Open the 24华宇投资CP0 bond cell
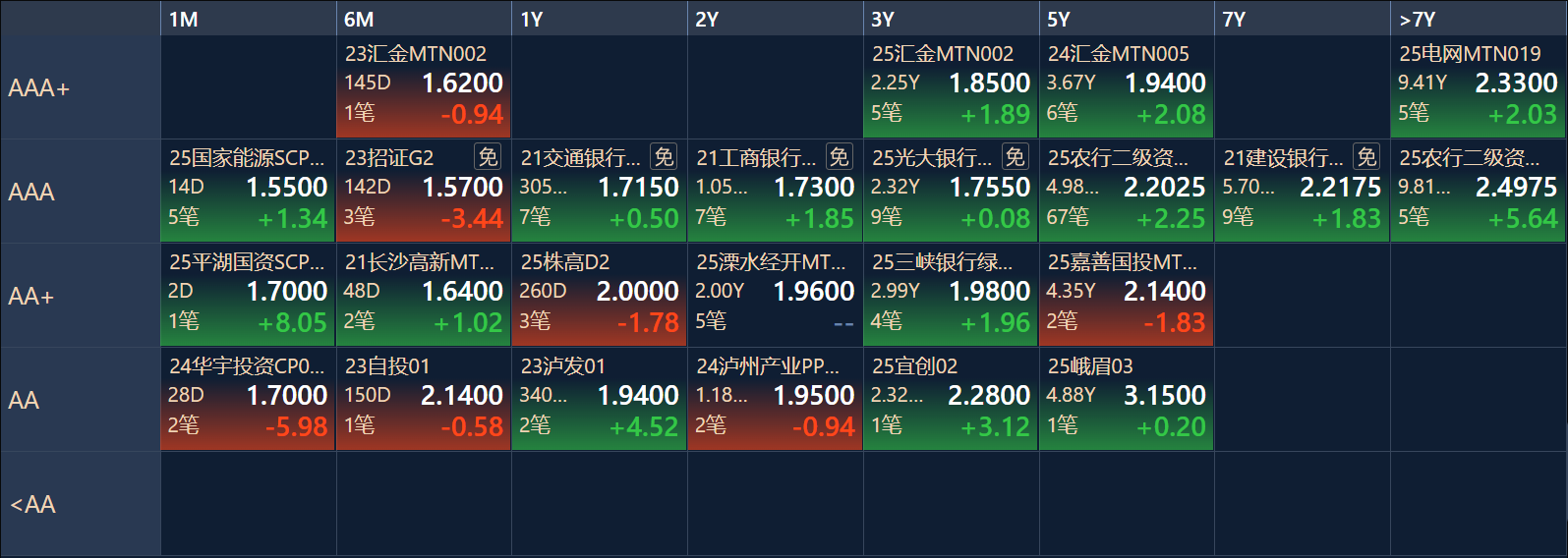 coord(248,399)
